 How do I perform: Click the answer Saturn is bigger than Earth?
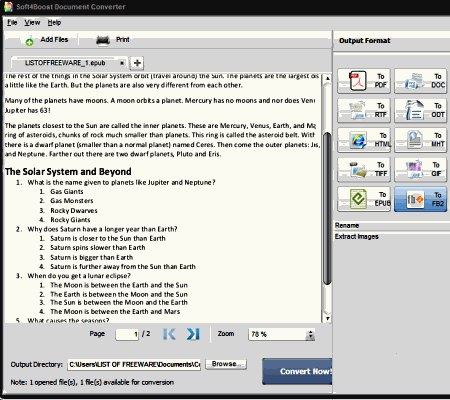(92, 257)
